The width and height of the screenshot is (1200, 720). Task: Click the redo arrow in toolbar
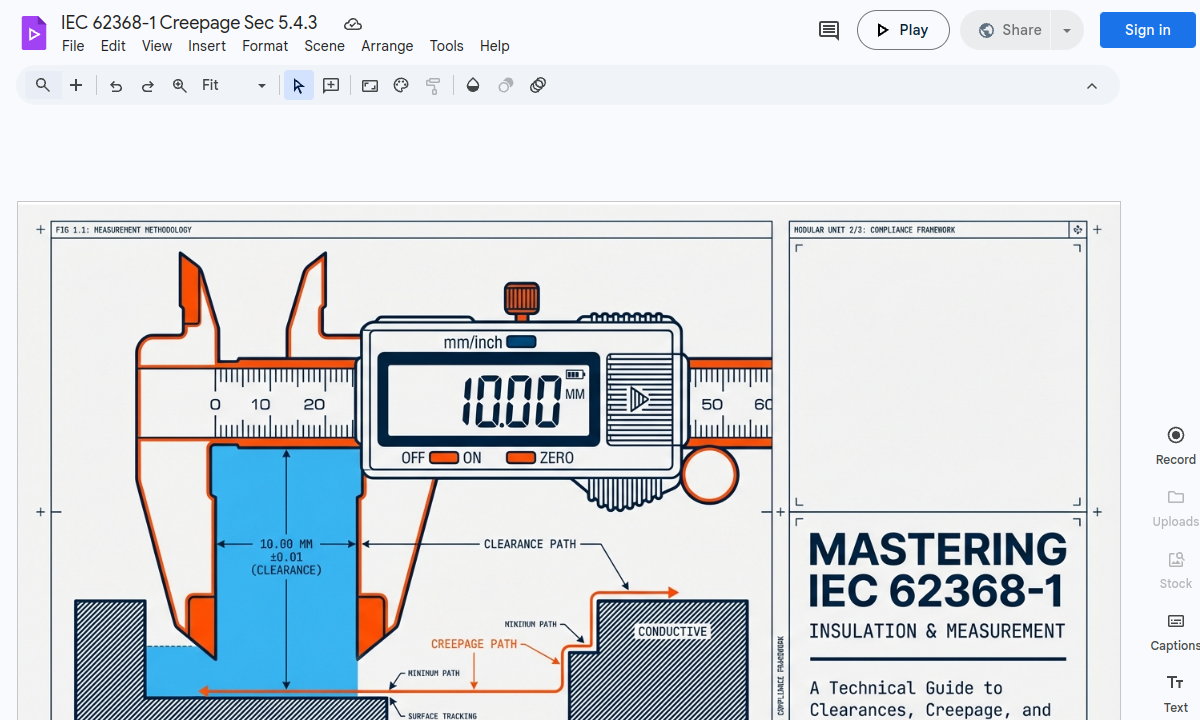pyautogui.click(x=148, y=86)
